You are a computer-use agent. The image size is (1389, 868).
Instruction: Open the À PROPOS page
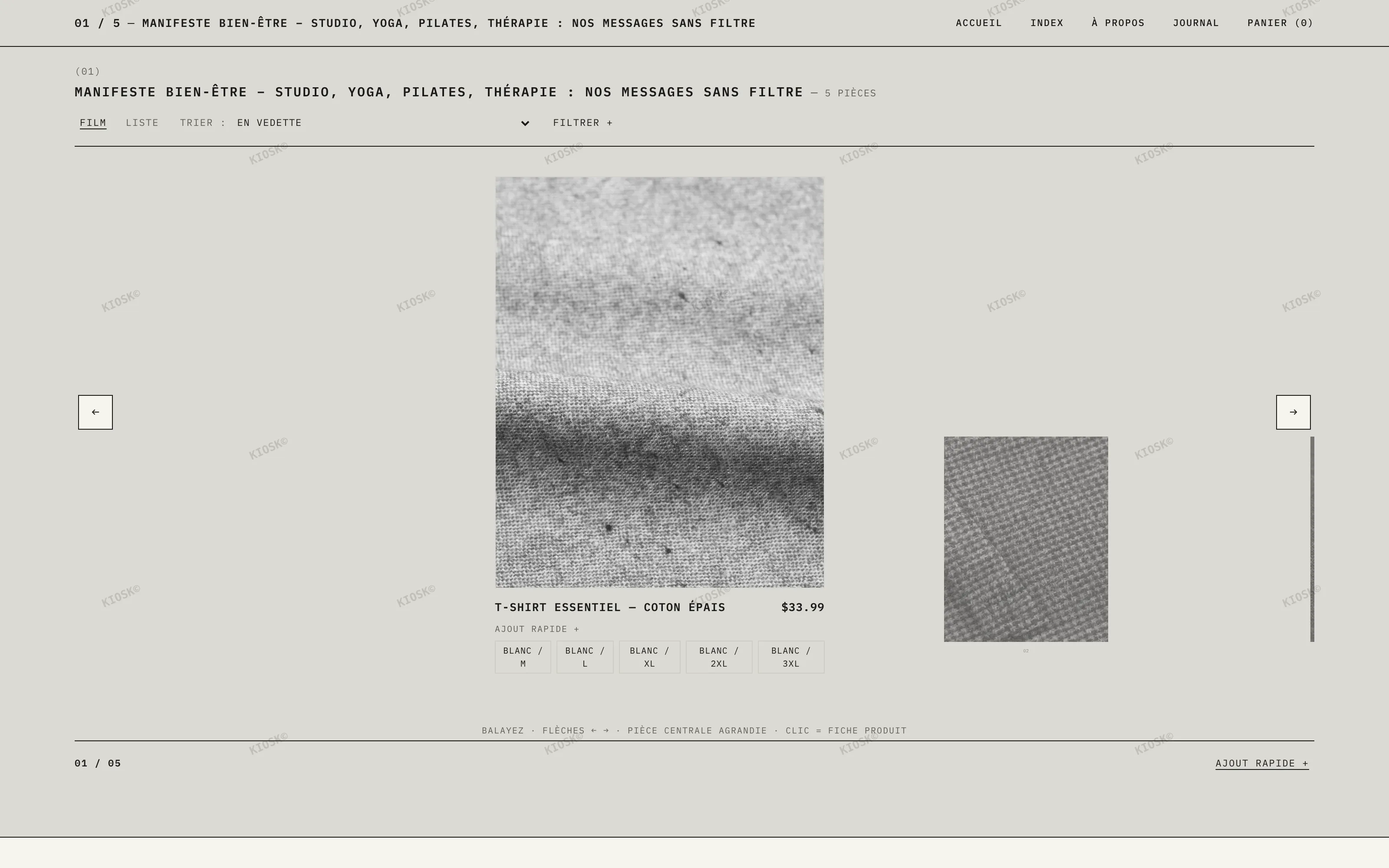1118,23
